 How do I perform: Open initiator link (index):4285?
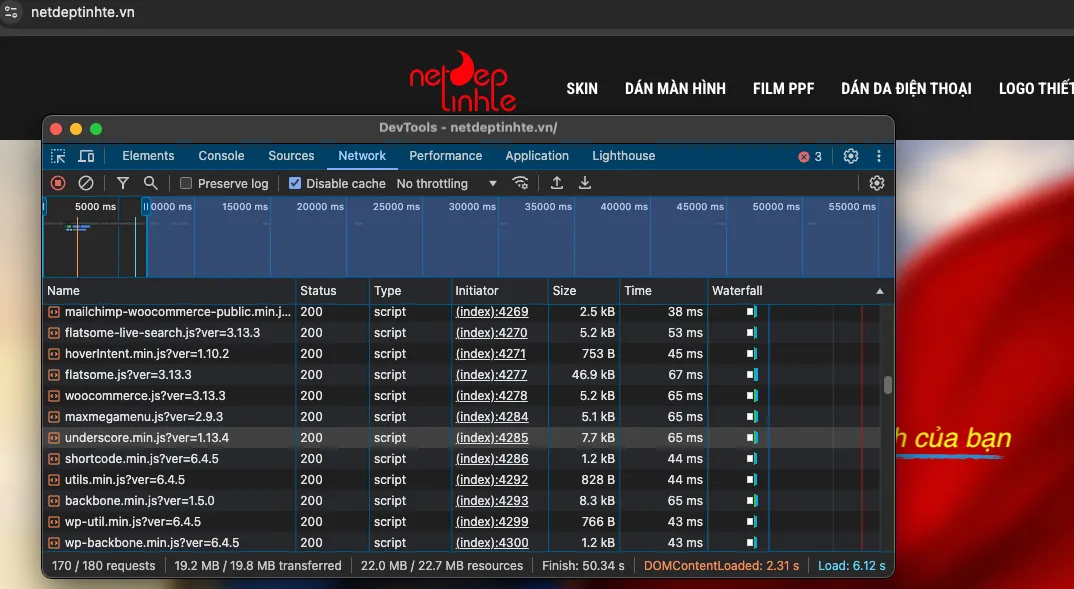point(492,438)
